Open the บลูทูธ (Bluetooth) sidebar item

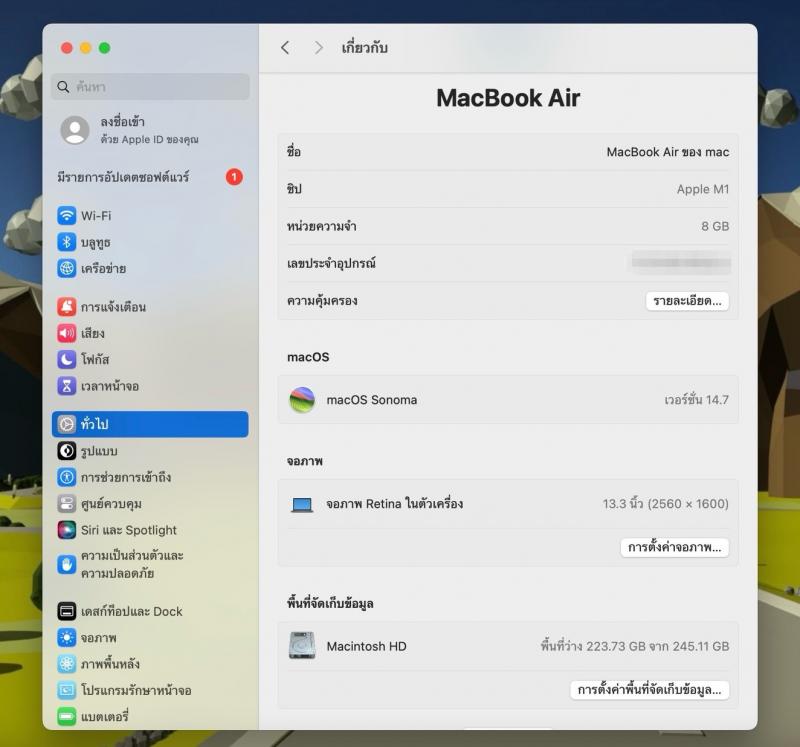[150, 242]
